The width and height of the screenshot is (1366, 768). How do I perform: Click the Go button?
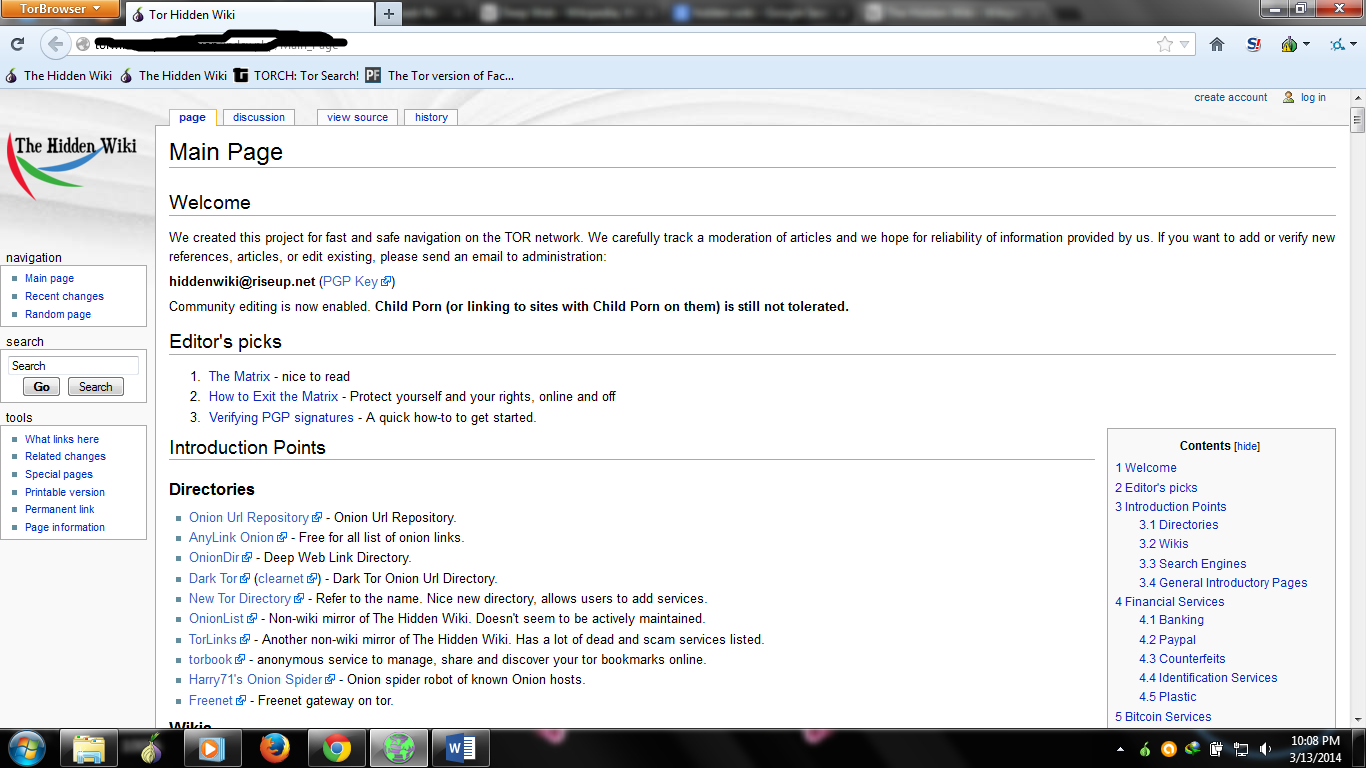pyautogui.click(x=42, y=387)
